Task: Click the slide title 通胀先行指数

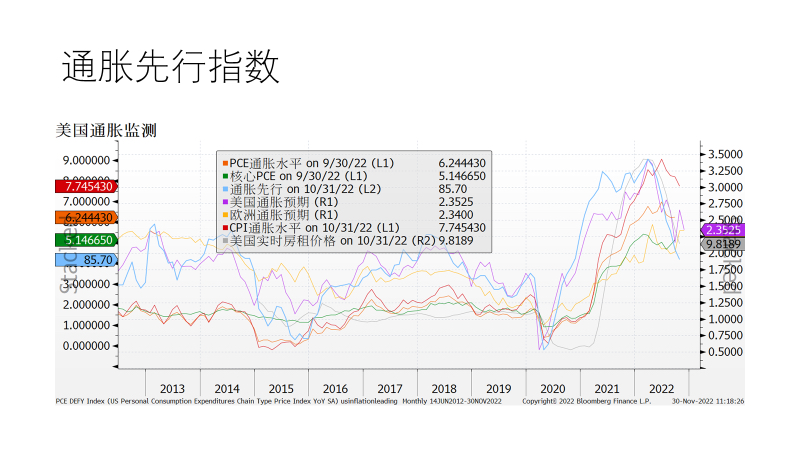Action: click(x=170, y=66)
